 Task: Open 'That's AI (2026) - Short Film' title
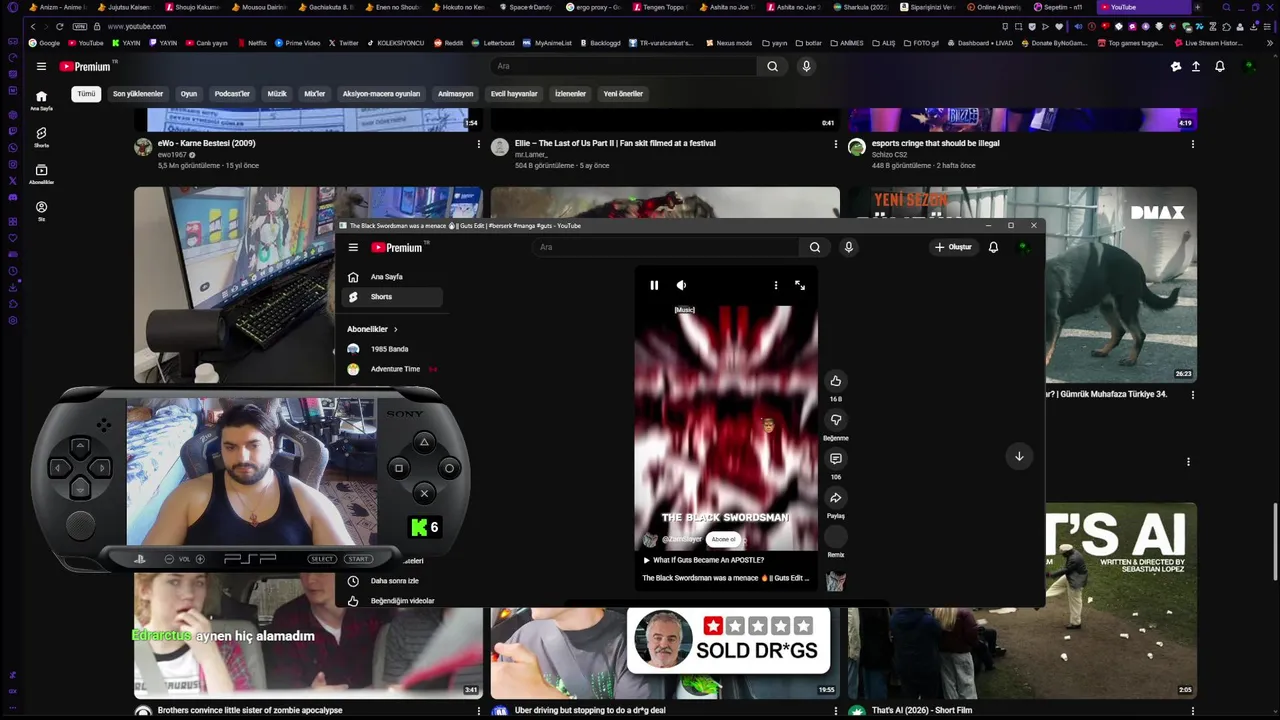(922, 711)
